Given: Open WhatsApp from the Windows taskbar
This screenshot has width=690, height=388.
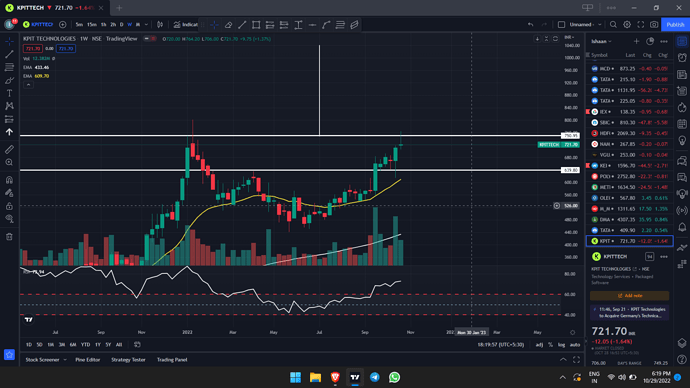Looking at the screenshot, I should (x=394, y=377).
